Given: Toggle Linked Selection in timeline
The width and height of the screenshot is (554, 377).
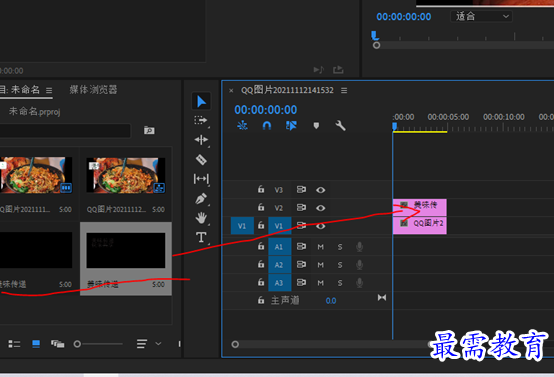Looking at the screenshot, I should pos(291,125).
